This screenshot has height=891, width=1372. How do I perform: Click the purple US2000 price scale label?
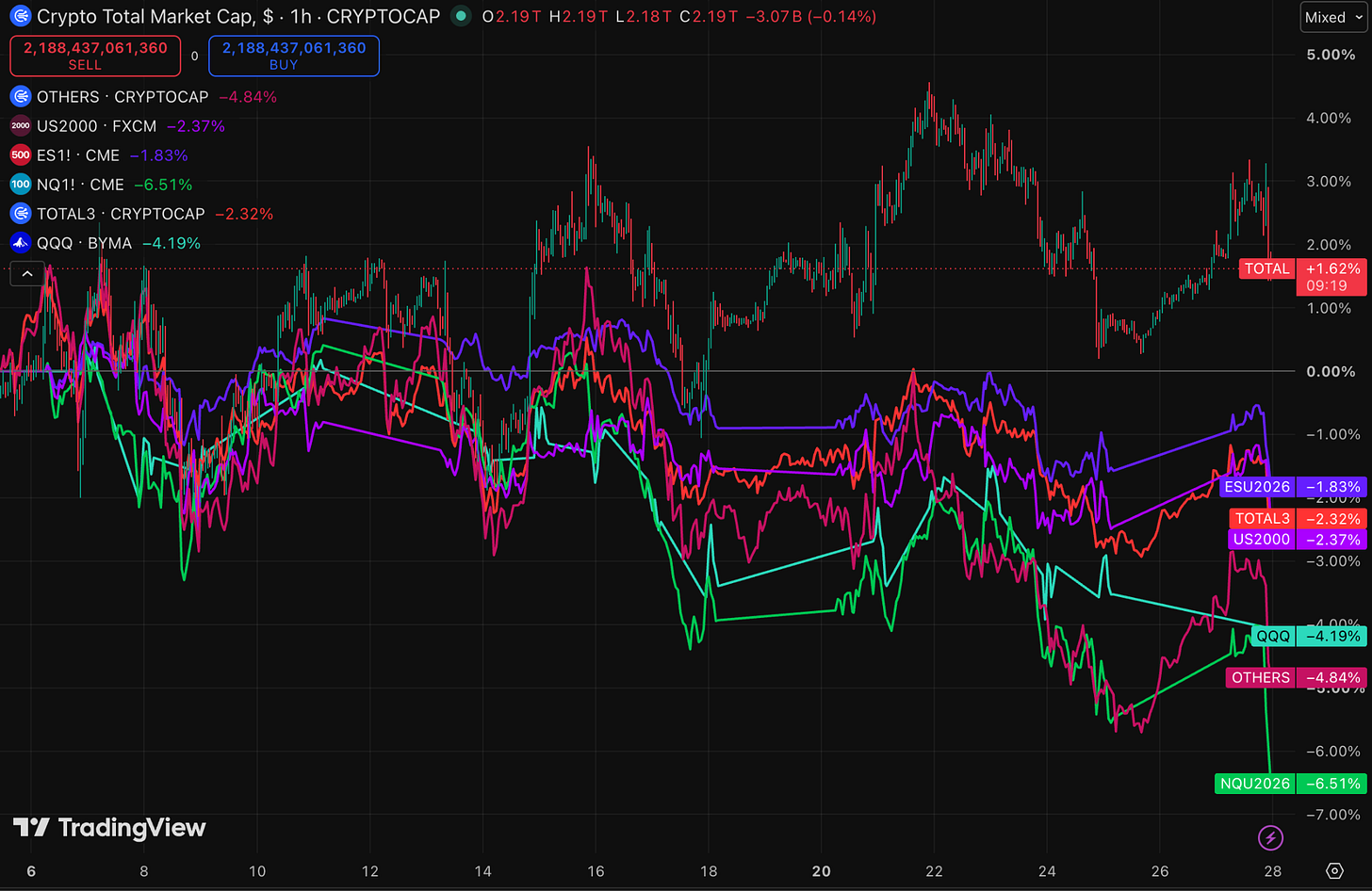[1262, 539]
